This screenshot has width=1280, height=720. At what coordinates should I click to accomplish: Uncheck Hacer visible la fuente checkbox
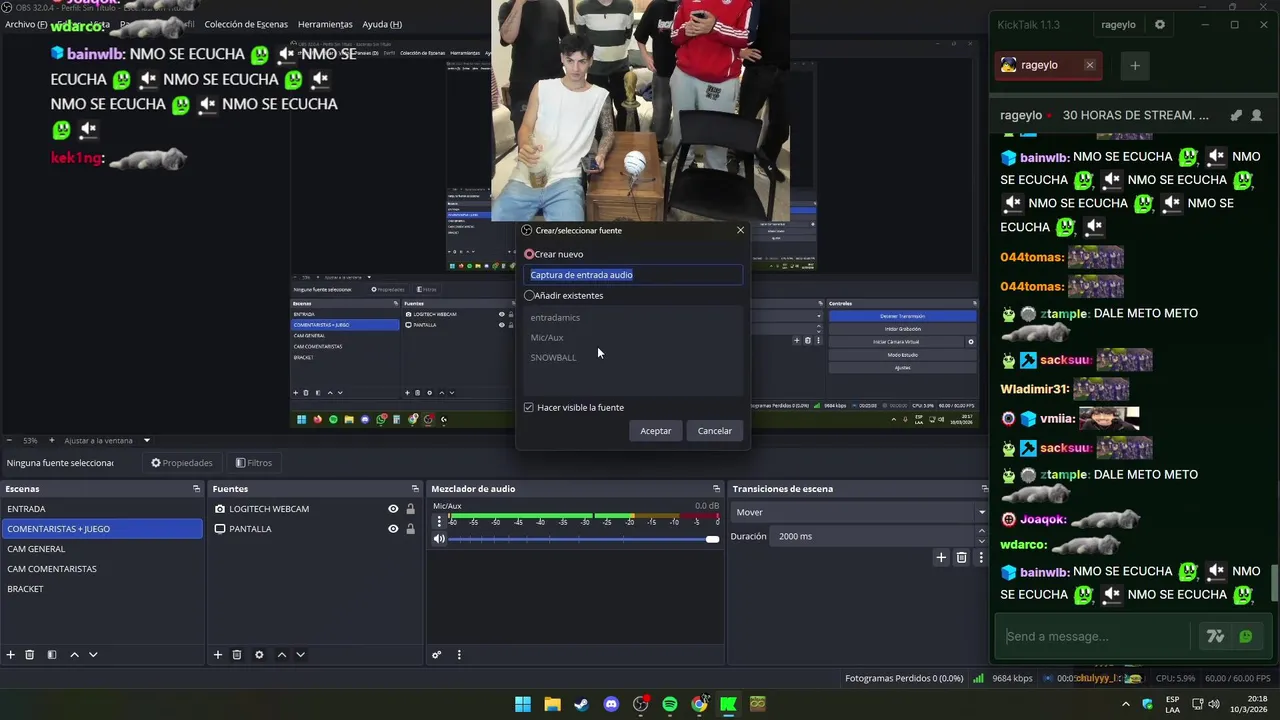pos(529,408)
